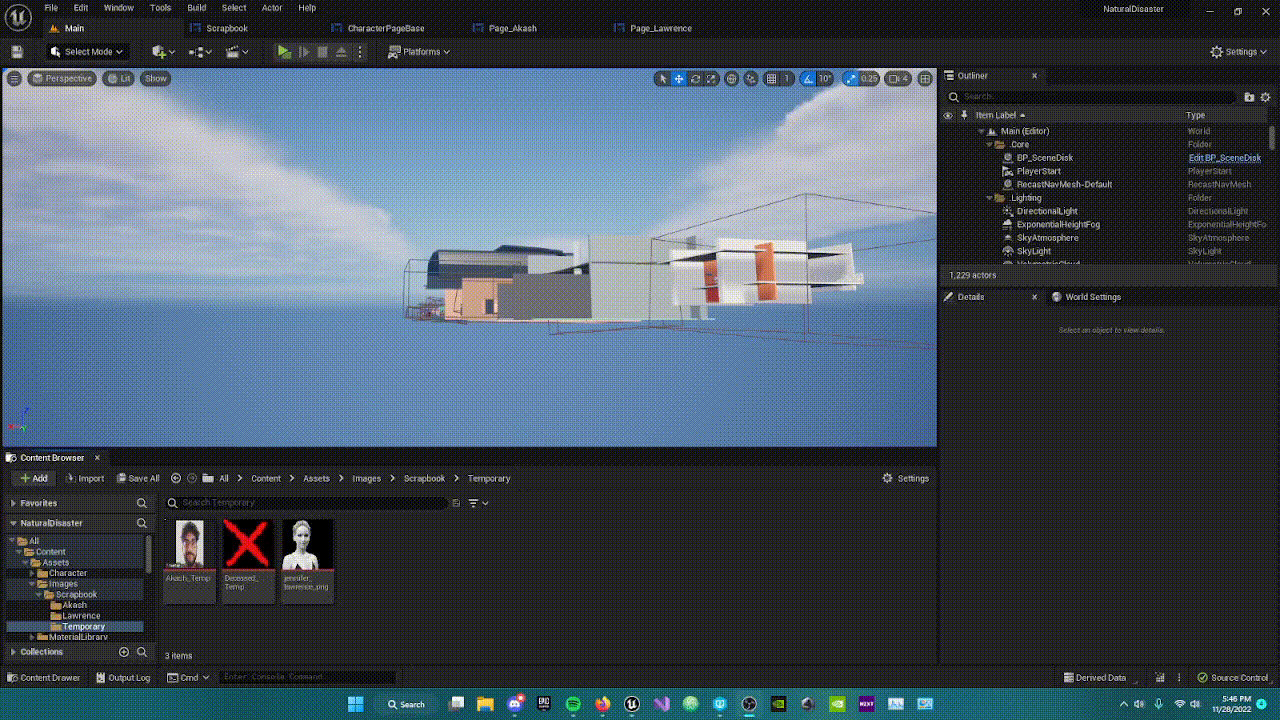Activate the Select objects tool in viewport
The height and width of the screenshot is (720, 1280).
662,78
